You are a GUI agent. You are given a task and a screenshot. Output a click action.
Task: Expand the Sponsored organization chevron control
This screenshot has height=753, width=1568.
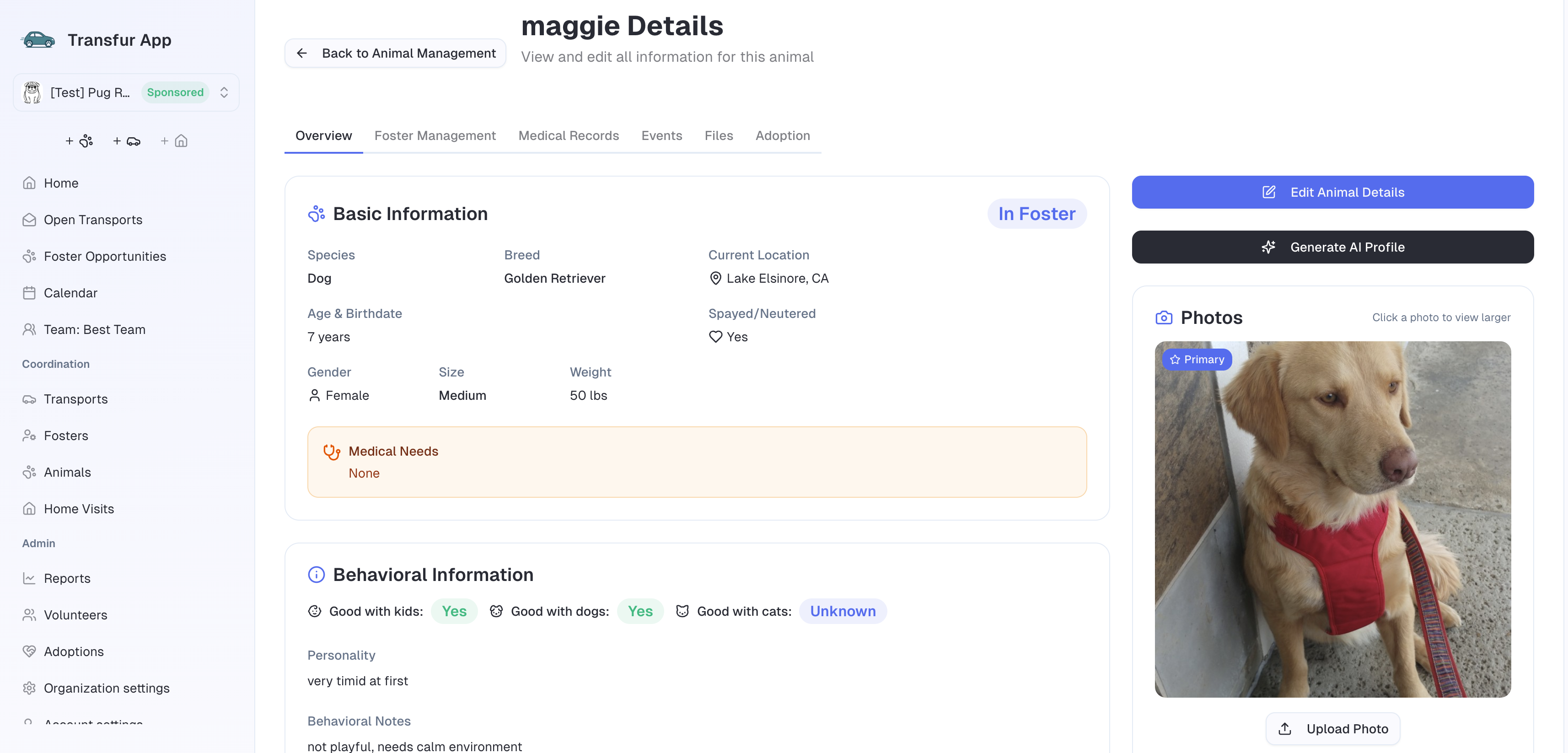(224, 92)
